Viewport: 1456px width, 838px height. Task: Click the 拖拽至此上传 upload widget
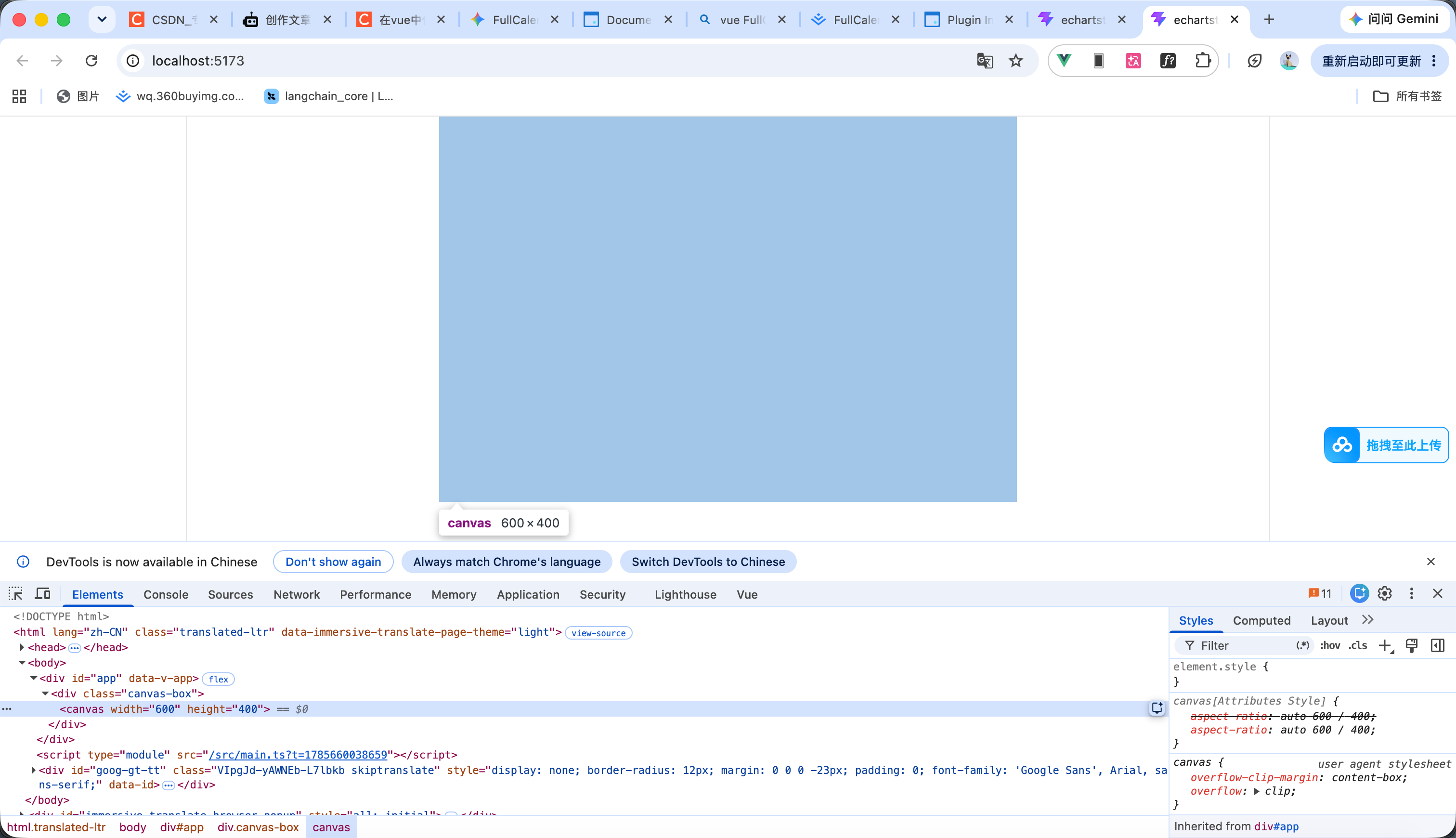coord(1386,445)
